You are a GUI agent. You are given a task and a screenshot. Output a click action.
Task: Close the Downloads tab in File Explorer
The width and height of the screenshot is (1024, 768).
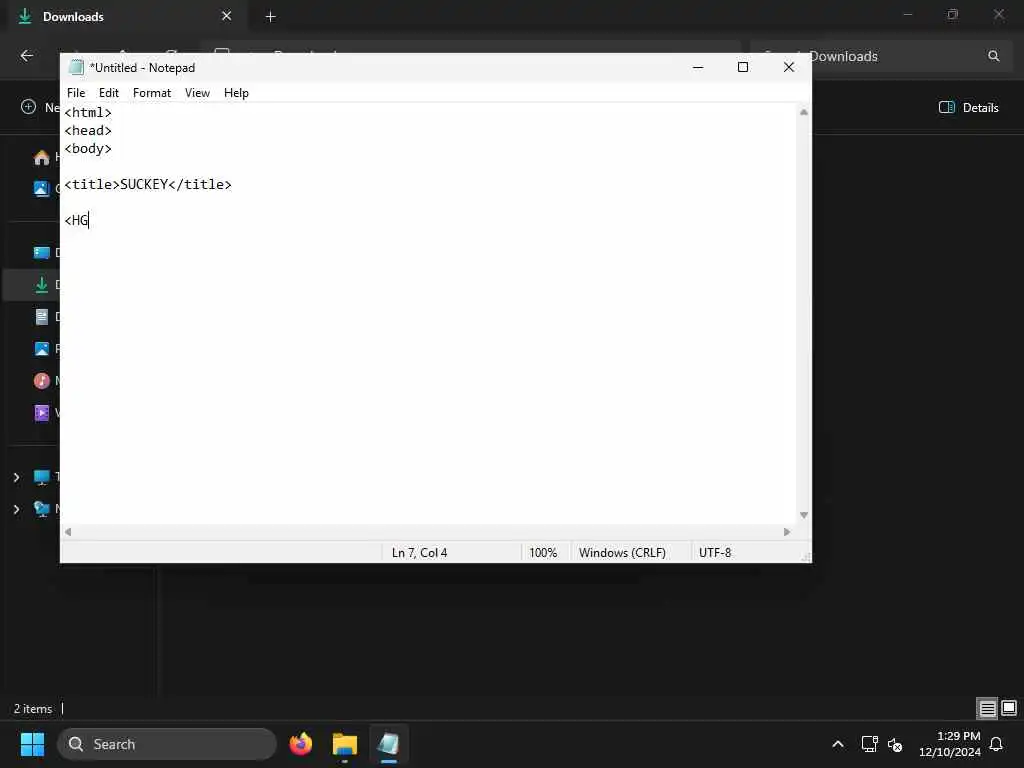coord(226,16)
